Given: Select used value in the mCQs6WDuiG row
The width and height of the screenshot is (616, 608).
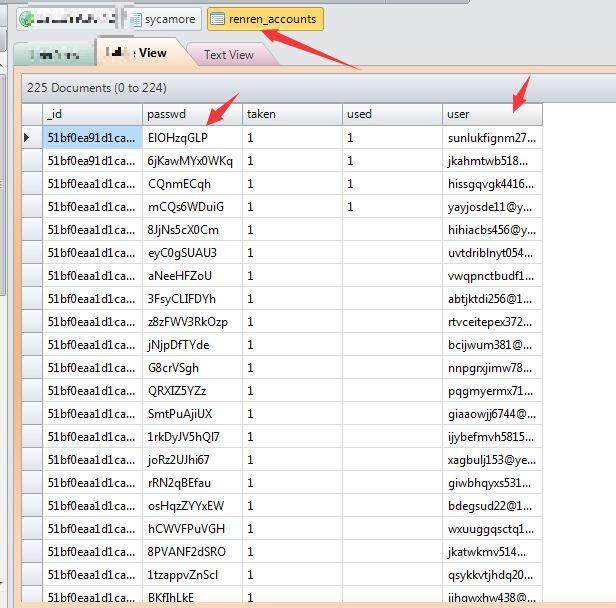Looking at the screenshot, I should click(x=392, y=207).
